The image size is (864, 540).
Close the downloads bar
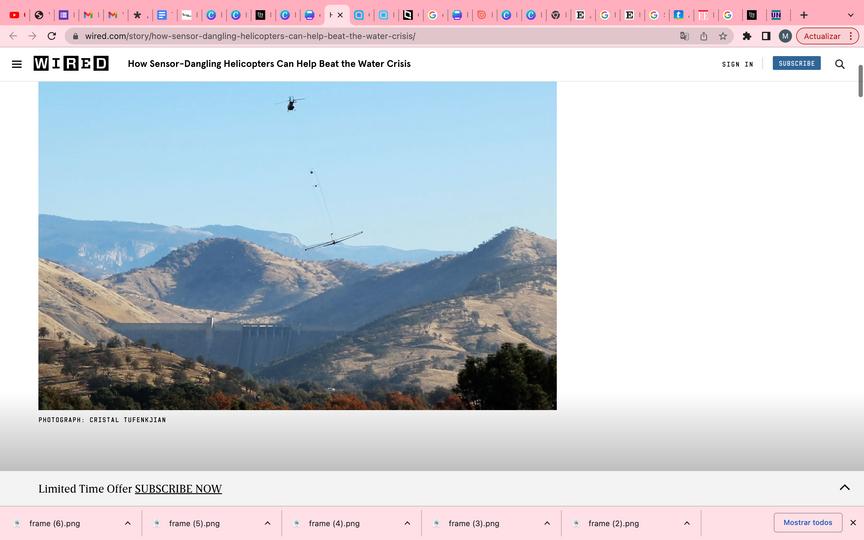(x=853, y=522)
